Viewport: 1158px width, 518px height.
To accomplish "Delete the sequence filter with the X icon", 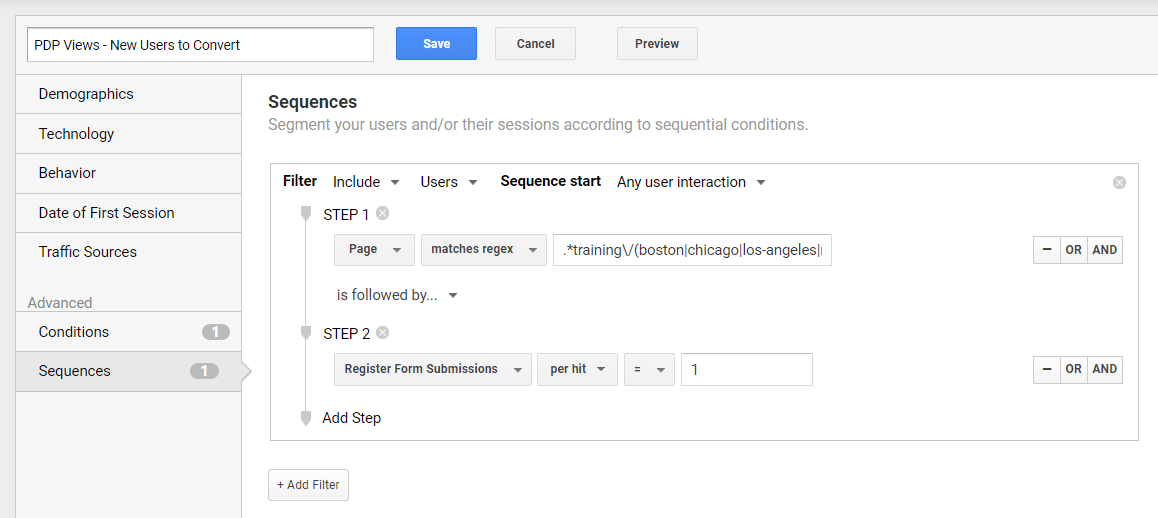I will (1119, 182).
